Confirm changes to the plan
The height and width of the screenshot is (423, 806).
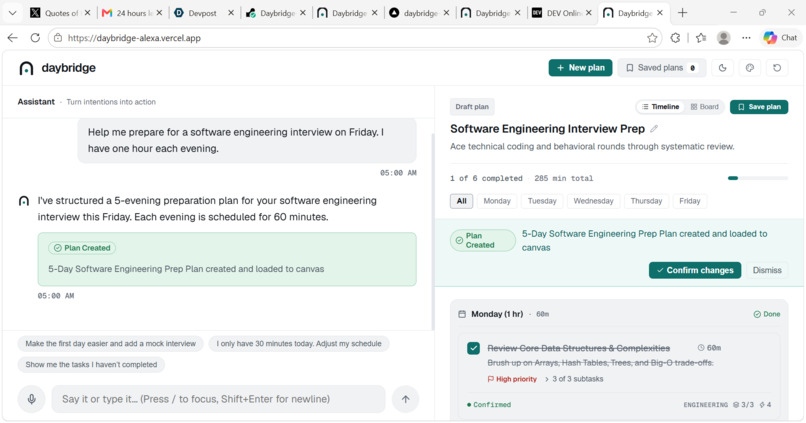pos(694,270)
